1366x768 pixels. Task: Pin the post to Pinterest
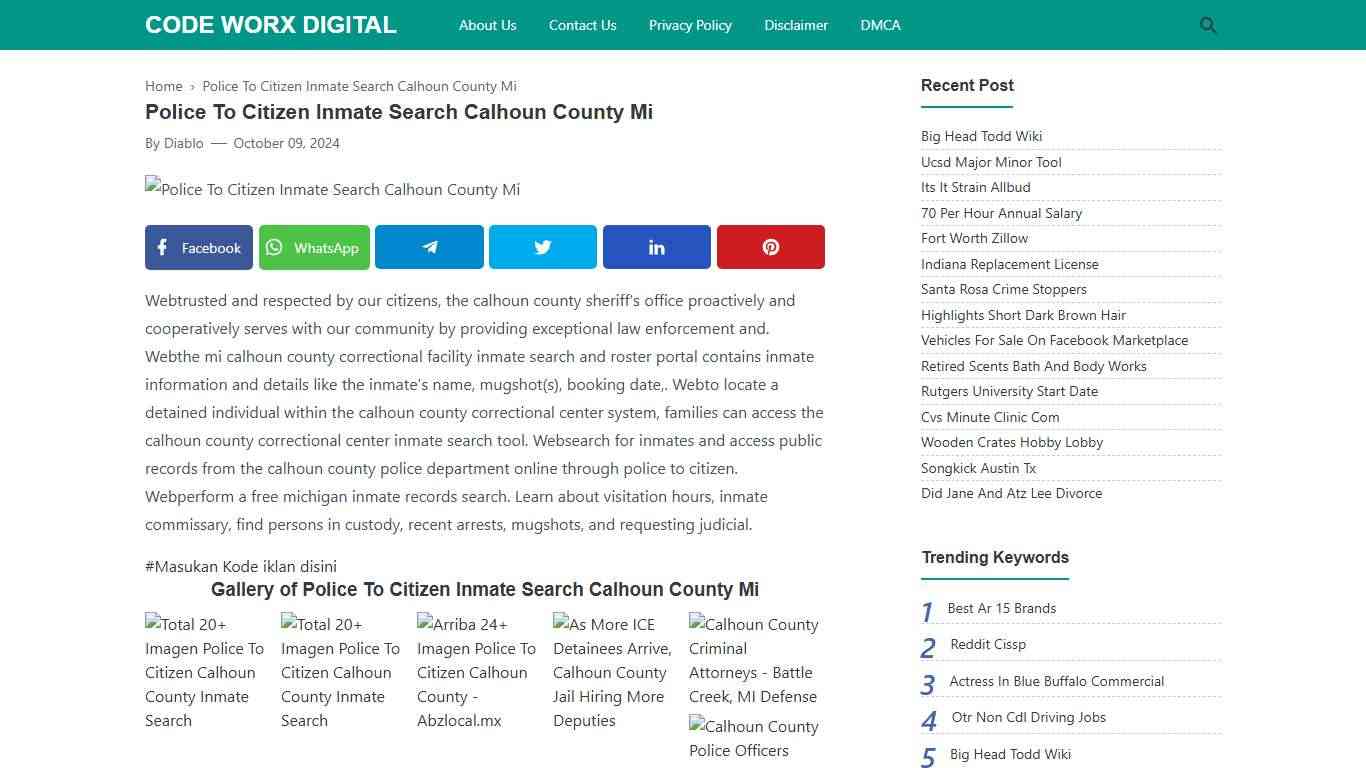click(770, 247)
